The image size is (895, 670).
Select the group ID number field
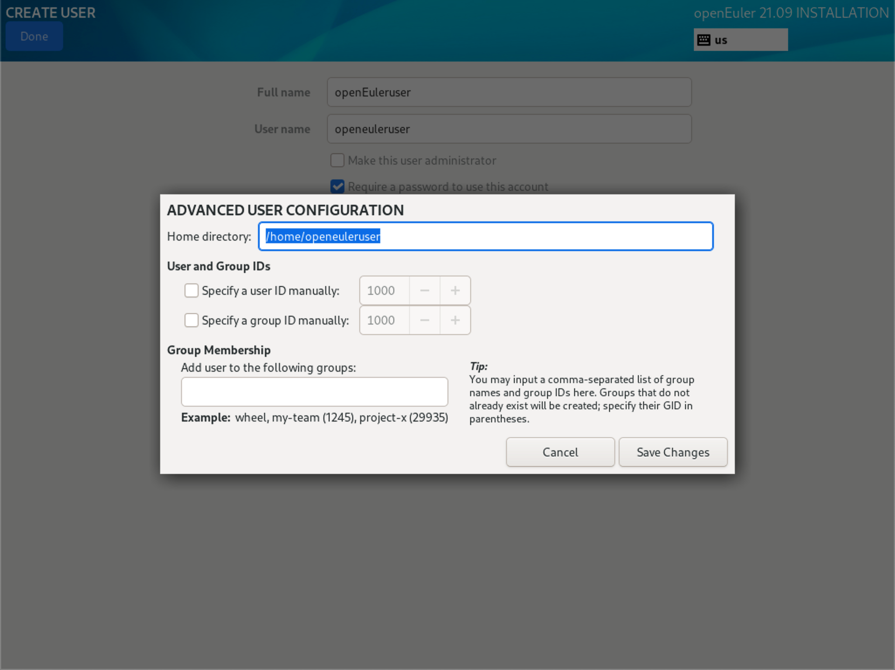pyautogui.click(x=384, y=321)
